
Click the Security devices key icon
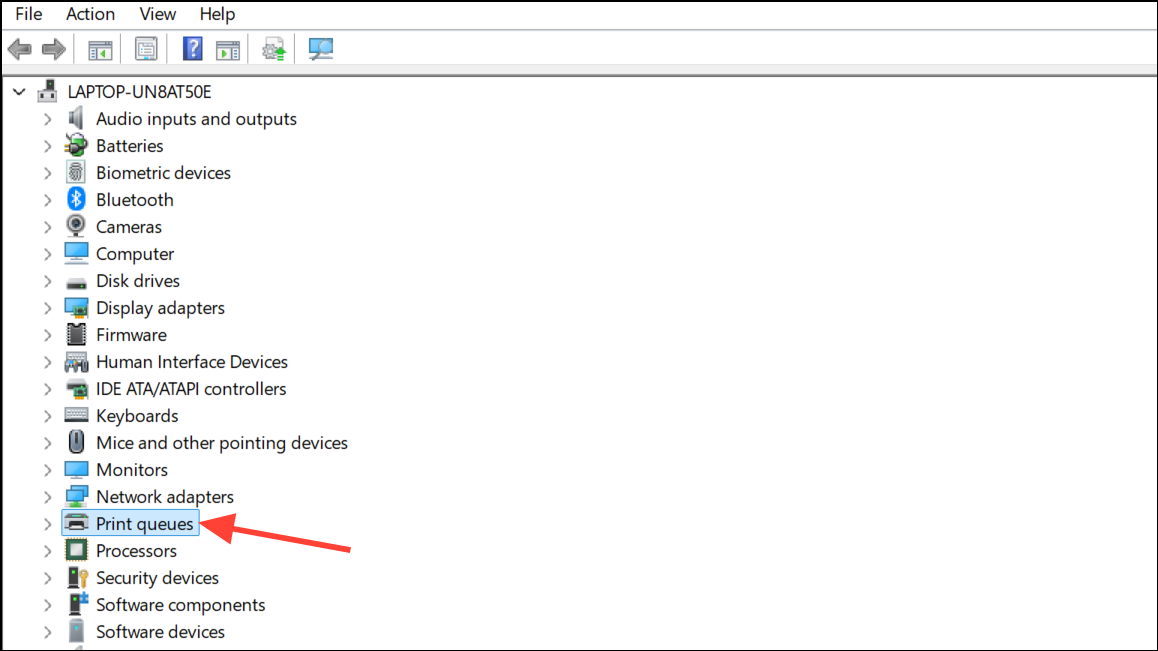click(x=78, y=578)
